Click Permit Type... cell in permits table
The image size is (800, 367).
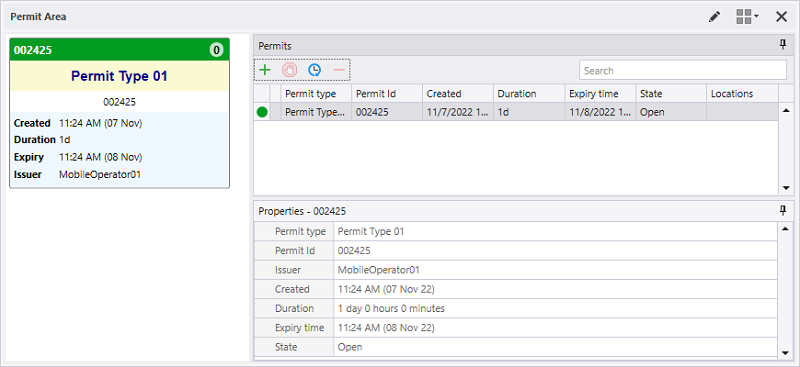tap(316, 112)
